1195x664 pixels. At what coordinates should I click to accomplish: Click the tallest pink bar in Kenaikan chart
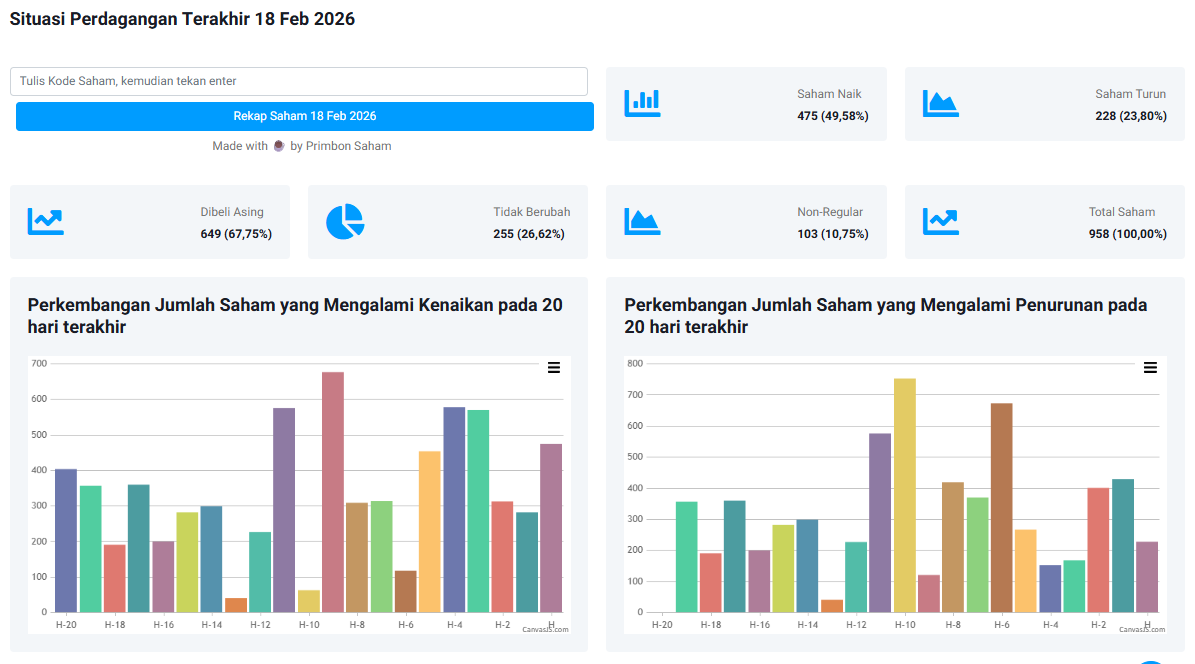(x=333, y=492)
